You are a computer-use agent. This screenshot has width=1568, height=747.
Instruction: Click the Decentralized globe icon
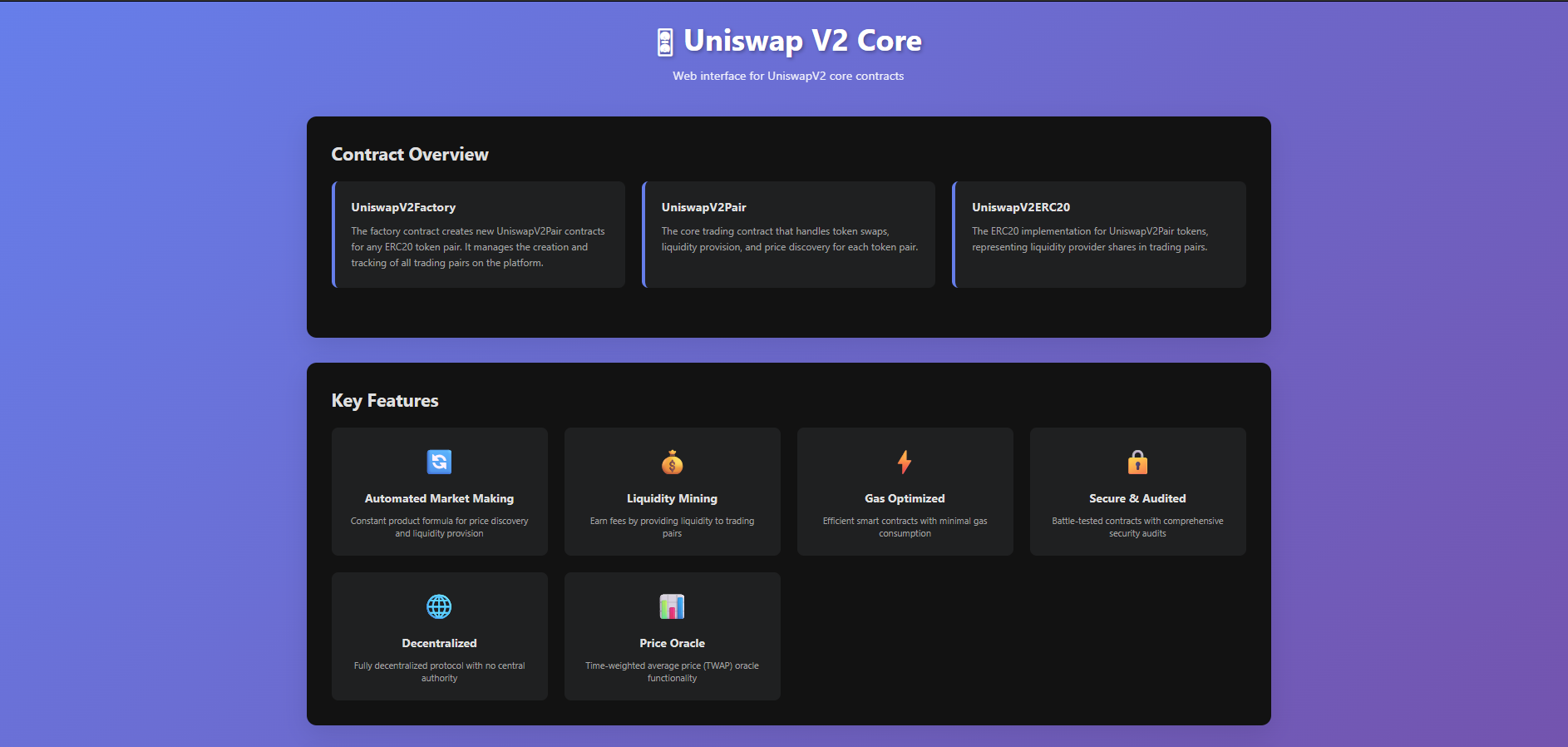pyautogui.click(x=439, y=606)
